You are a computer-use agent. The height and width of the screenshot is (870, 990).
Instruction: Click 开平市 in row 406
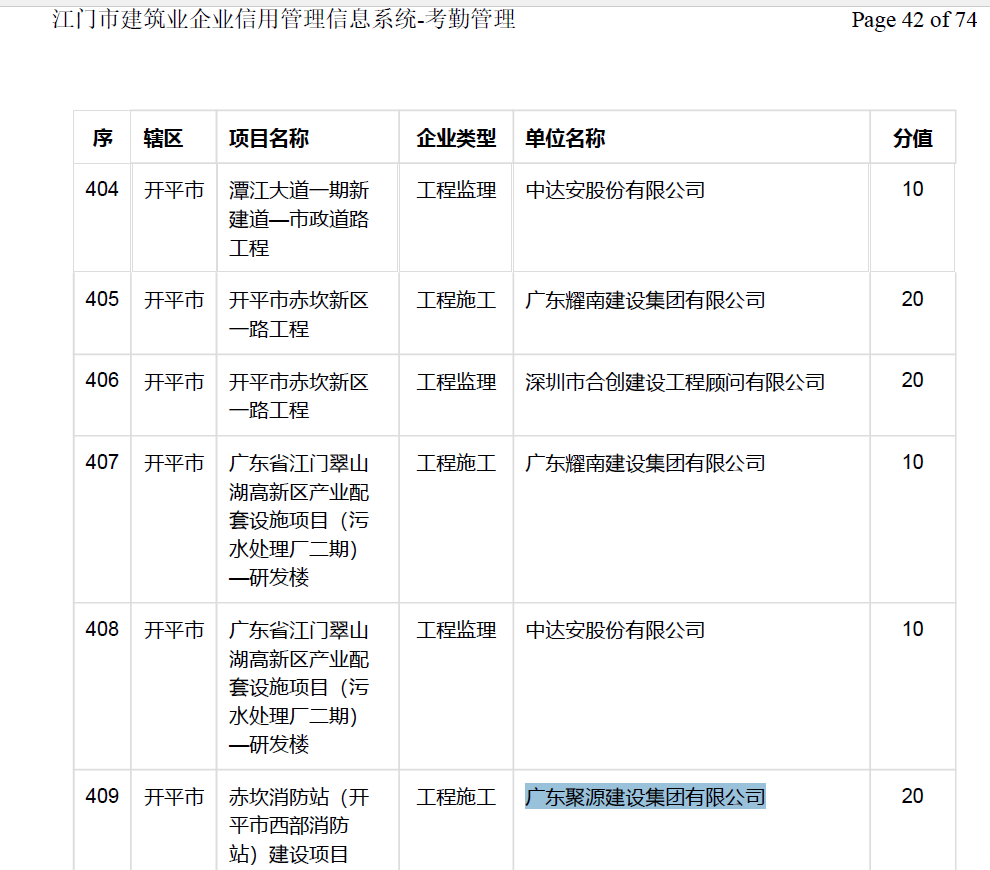pos(174,381)
